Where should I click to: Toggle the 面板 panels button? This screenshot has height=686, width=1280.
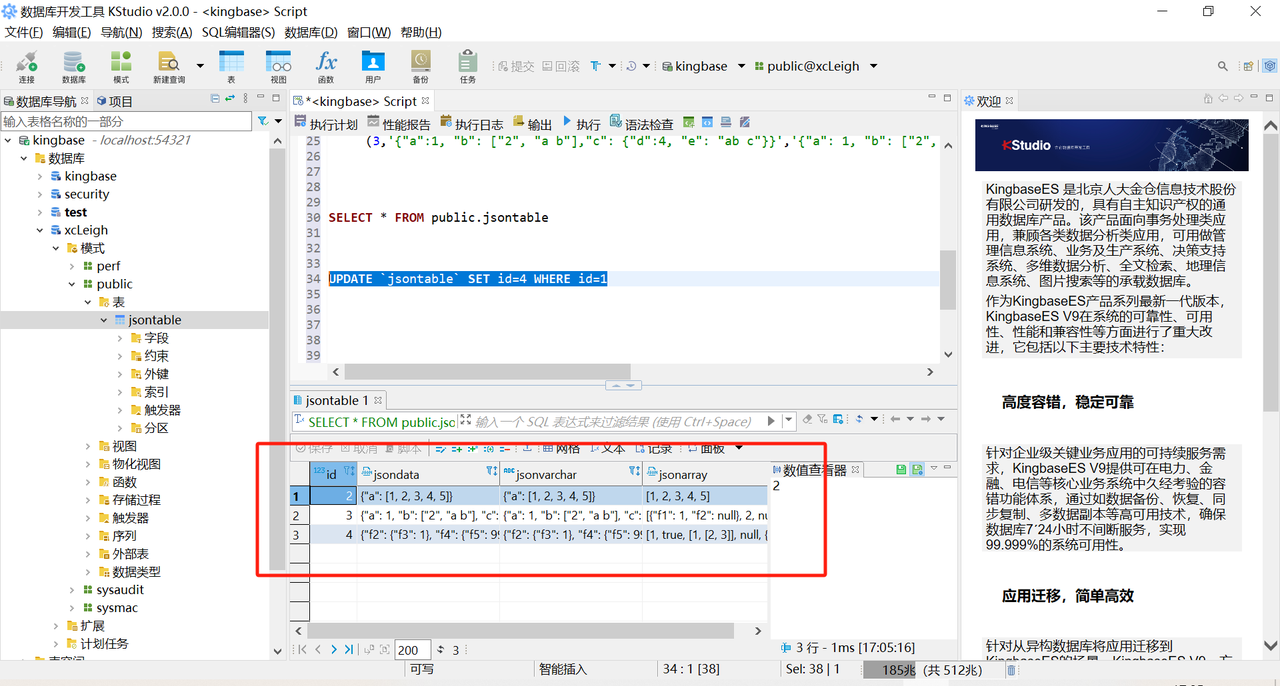(x=705, y=448)
